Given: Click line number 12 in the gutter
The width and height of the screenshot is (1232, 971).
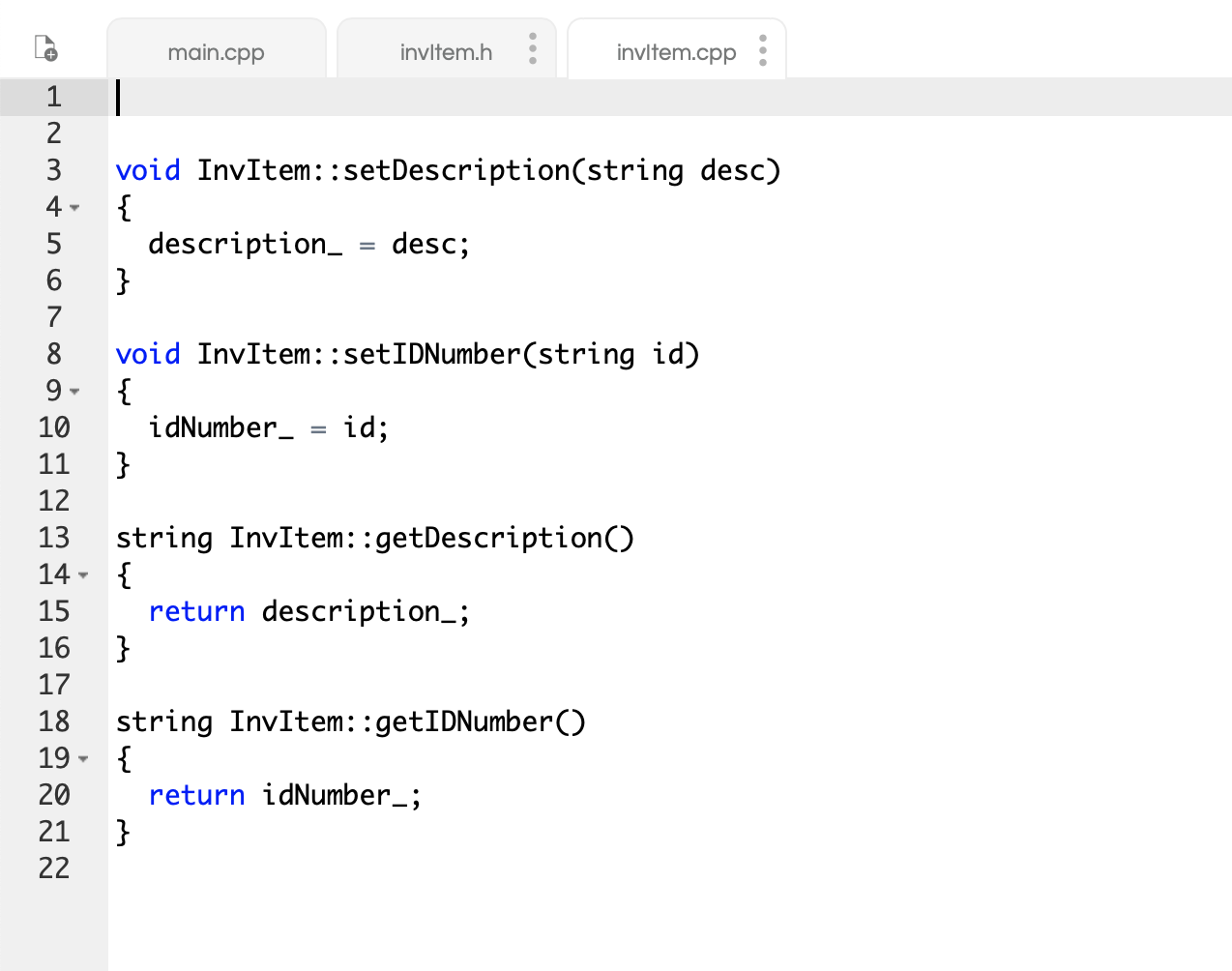Looking at the screenshot, I should coord(54,501).
